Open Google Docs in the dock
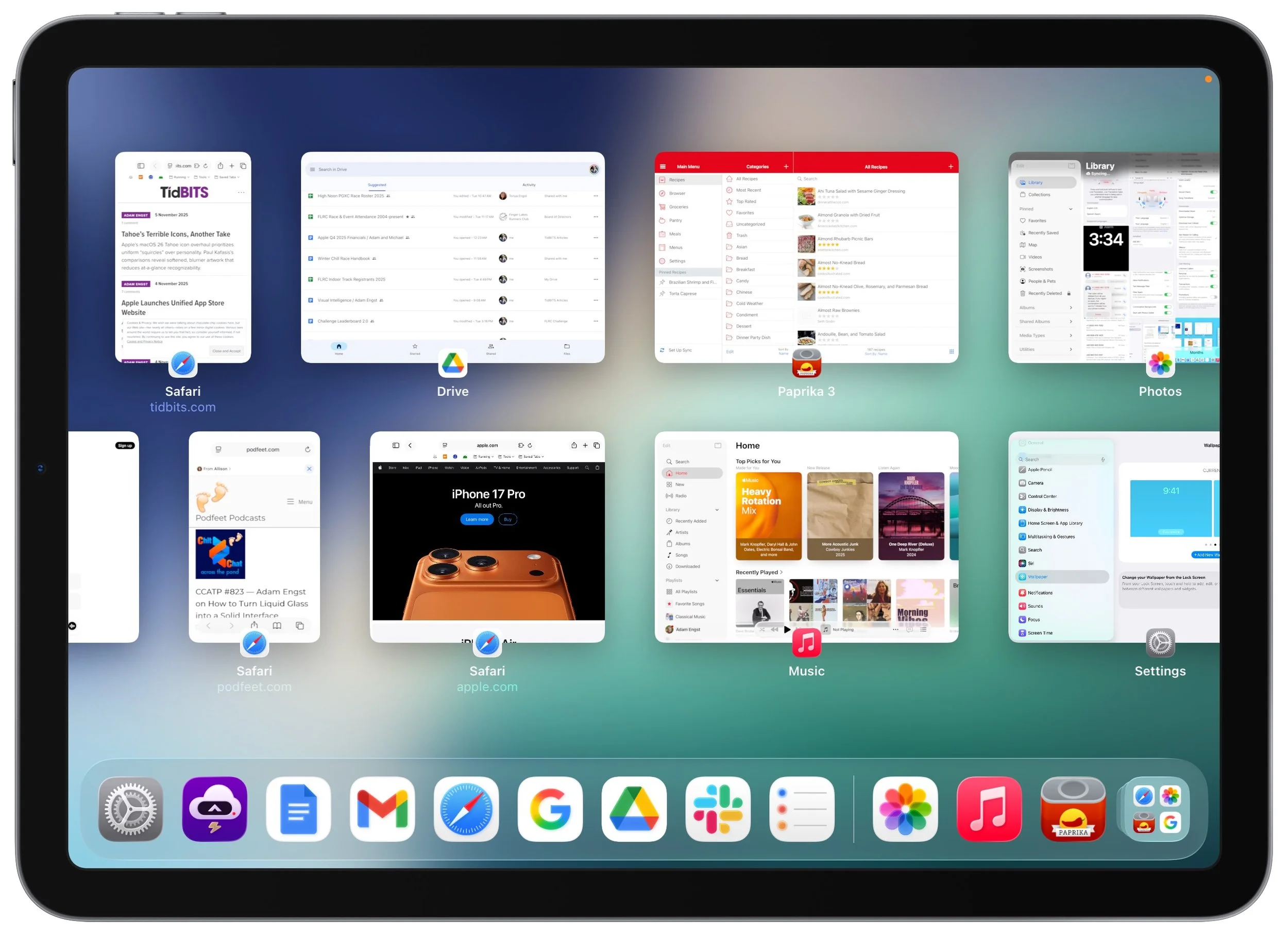The width and height of the screenshot is (1288, 937). pos(298,809)
